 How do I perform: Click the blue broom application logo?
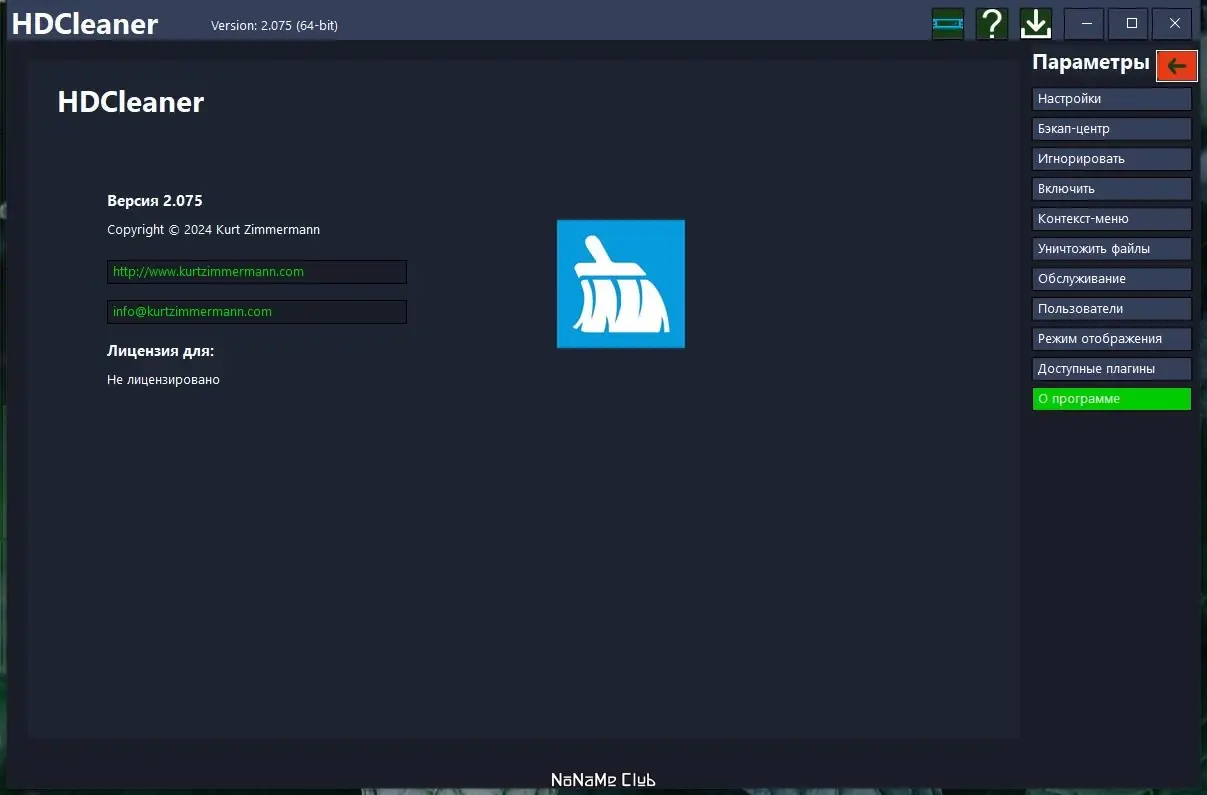click(x=621, y=284)
